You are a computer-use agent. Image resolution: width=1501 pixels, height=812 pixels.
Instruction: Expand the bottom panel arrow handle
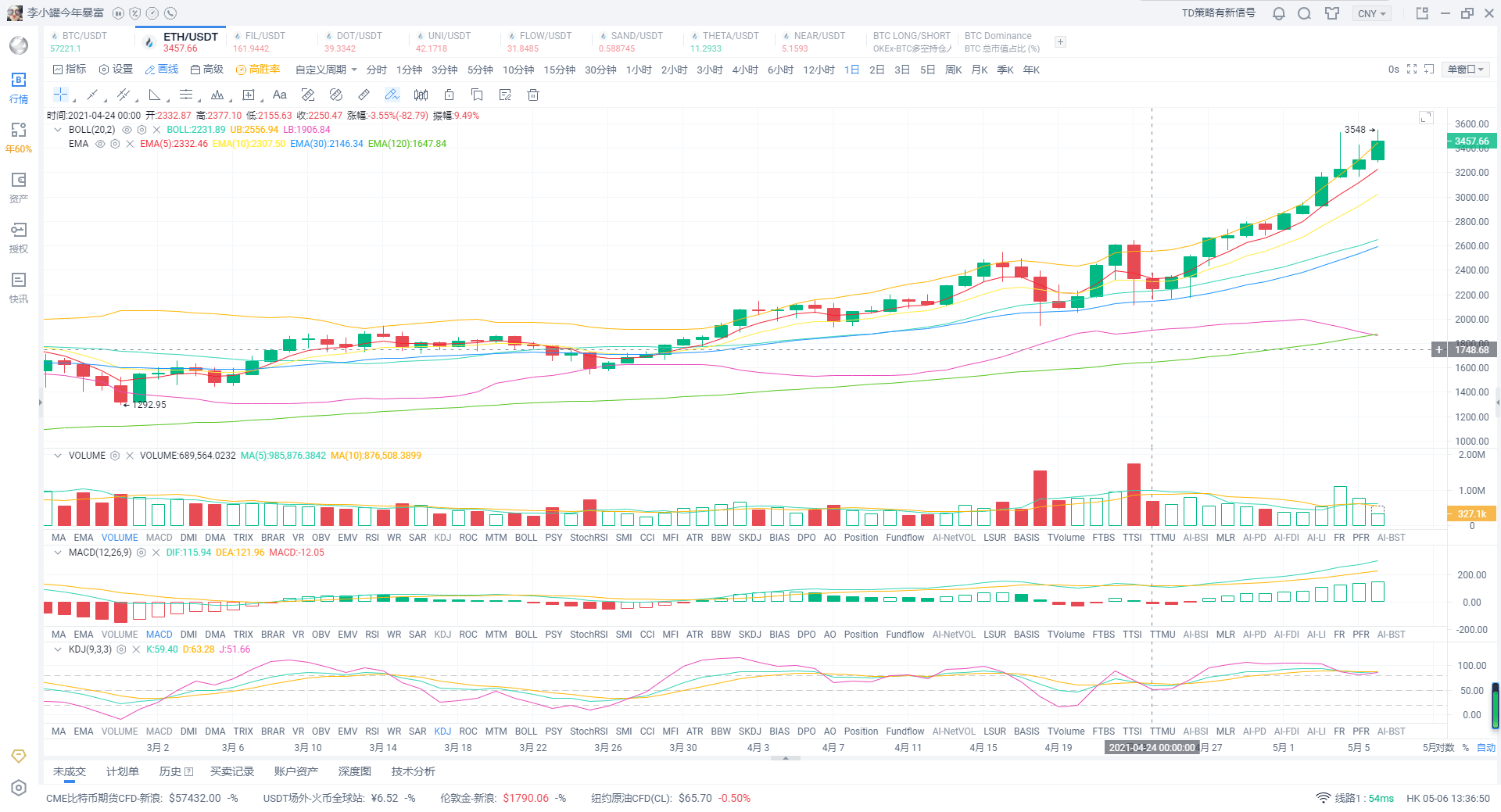click(x=786, y=758)
